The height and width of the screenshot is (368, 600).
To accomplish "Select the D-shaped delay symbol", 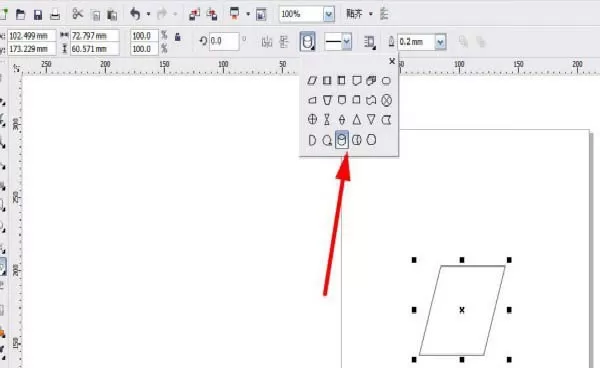I will point(312,140).
